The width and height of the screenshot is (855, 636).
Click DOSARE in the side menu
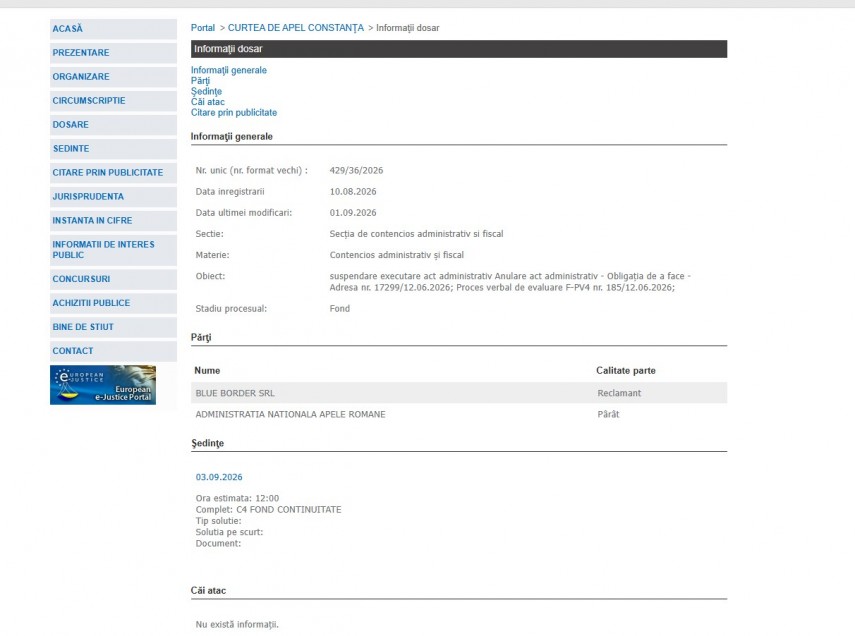[x=113, y=125]
